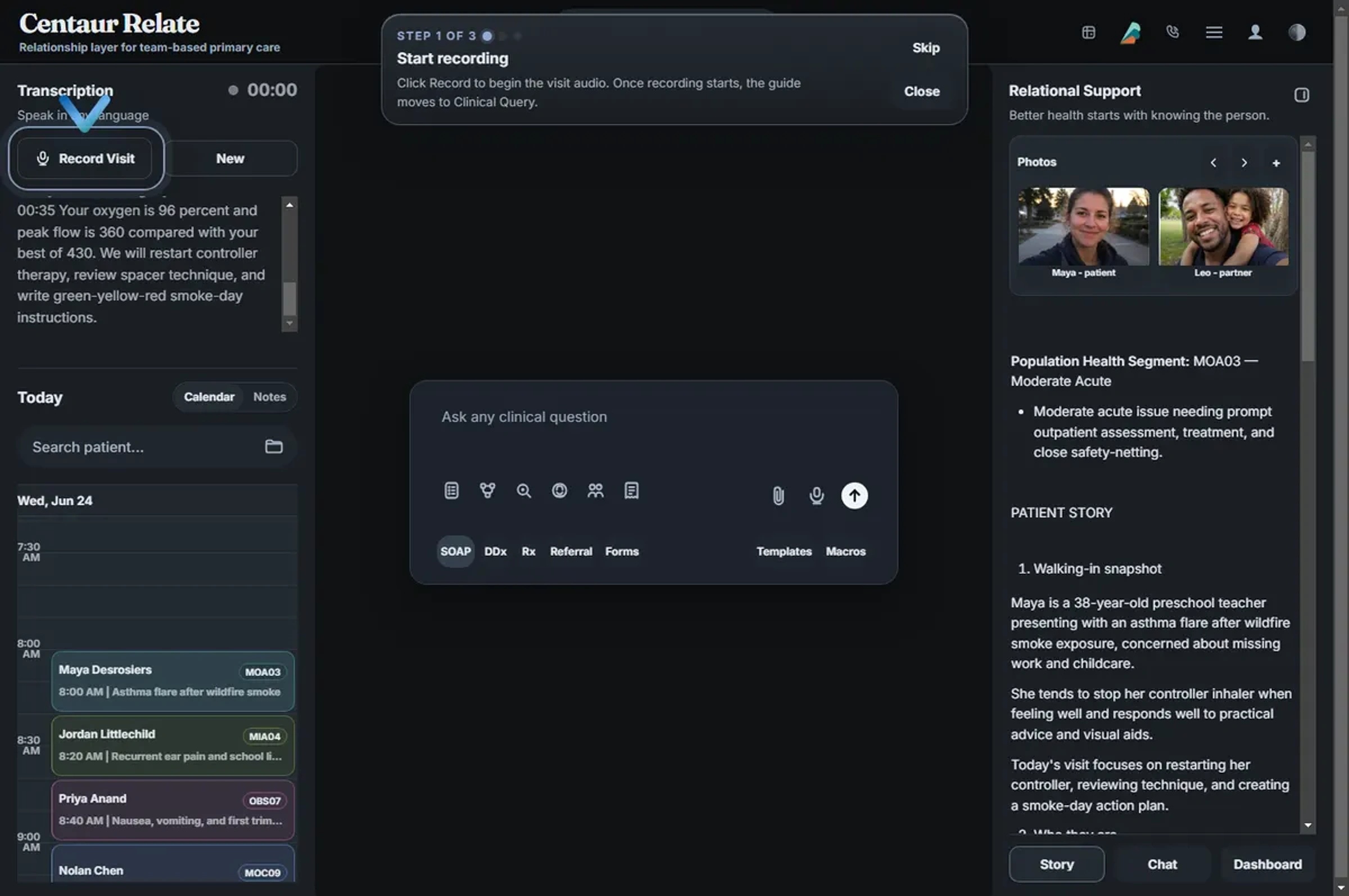Click the New button in Transcription
This screenshot has width=1349, height=896.
point(230,159)
